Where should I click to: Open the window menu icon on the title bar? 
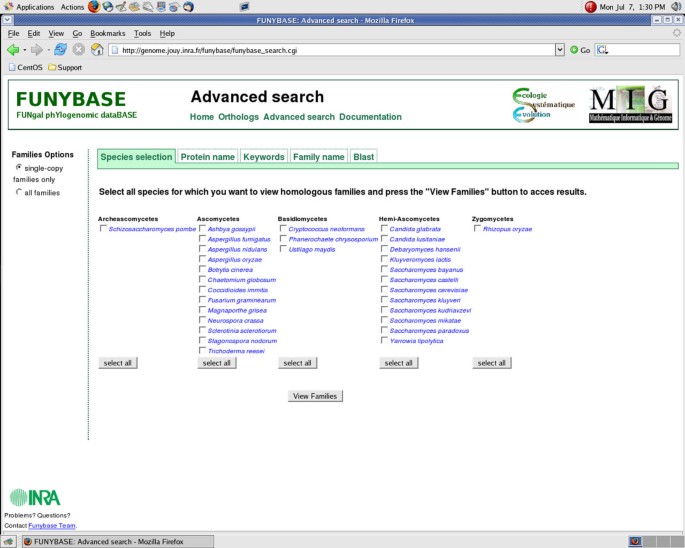(7, 20)
